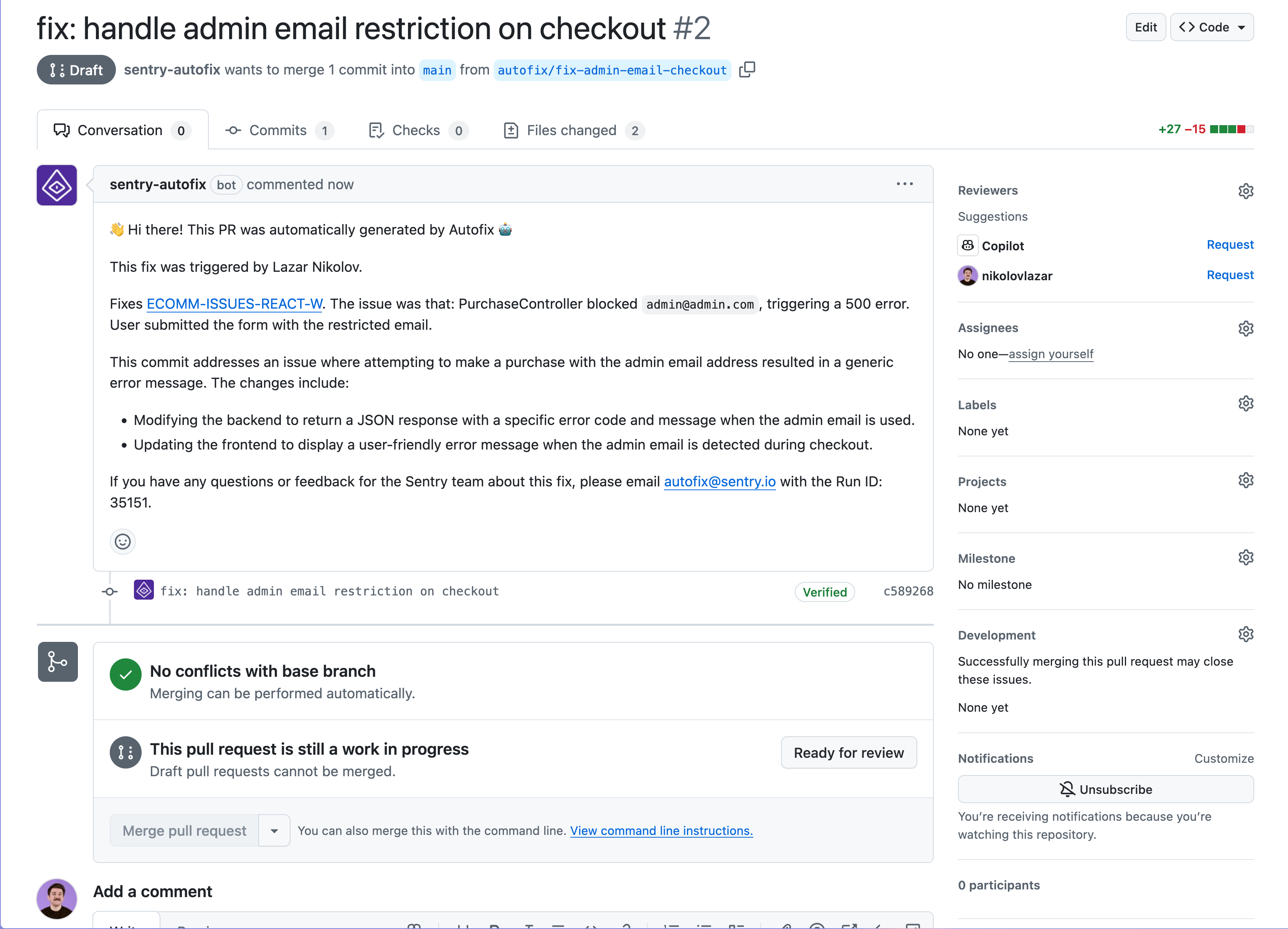Open the ECOMM-ISSUES-REACT-W issue link
Viewport: 1288px width, 929px height.
[x=234, y=304]
